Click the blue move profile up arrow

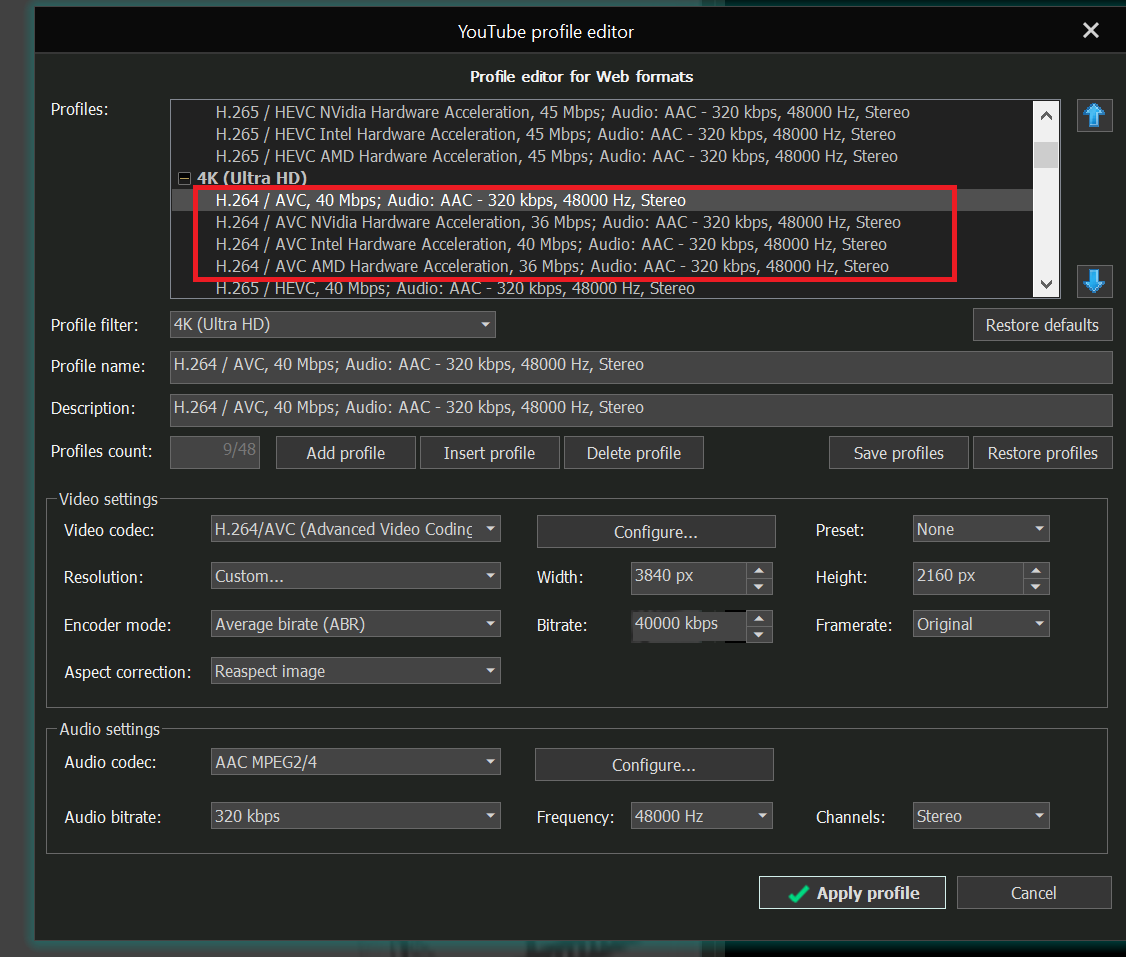pyautogui.click(x=1094, y=116)
